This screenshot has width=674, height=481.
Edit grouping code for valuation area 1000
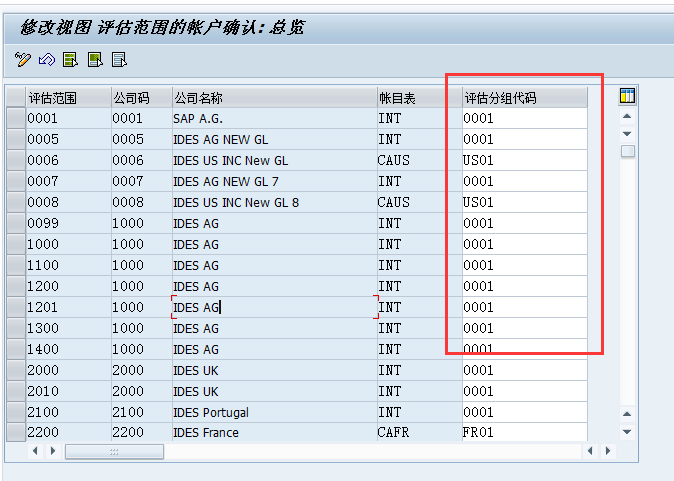coord(524,244)
